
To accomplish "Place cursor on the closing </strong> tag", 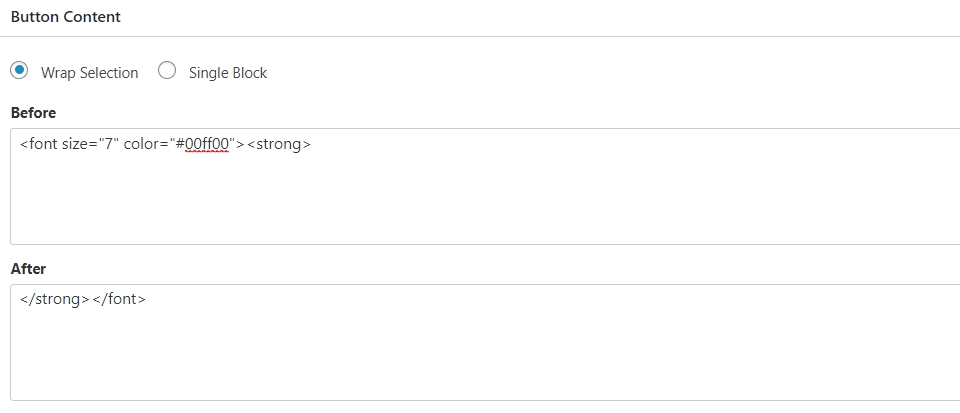I will [55, 299].
